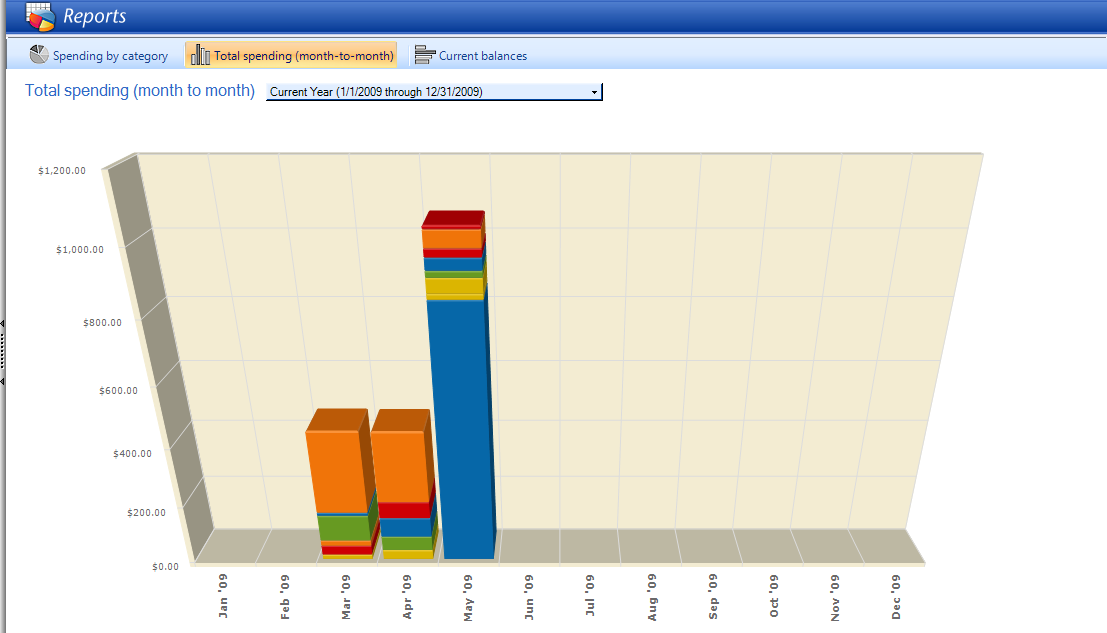Click the Nov '09 axis label
The width and height of the screenshot is (1107, 633).
click(x=835, y=598)
